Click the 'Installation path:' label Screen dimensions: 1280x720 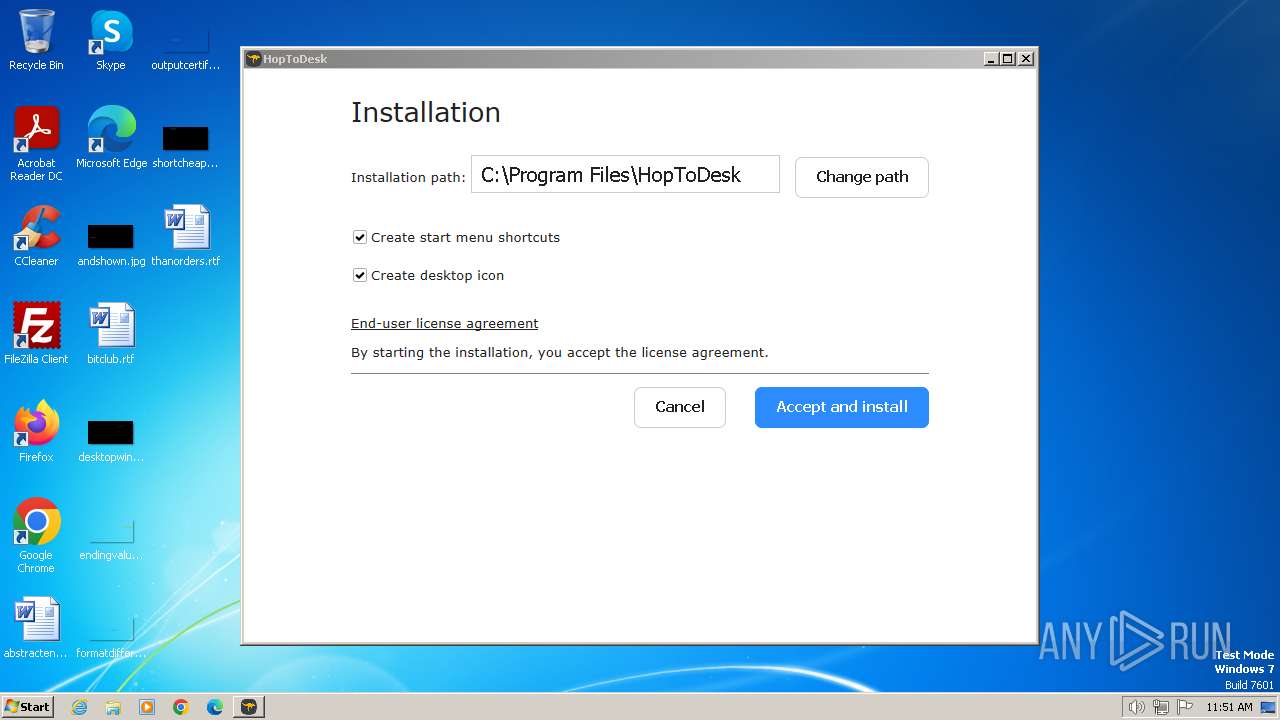[408, 177]
